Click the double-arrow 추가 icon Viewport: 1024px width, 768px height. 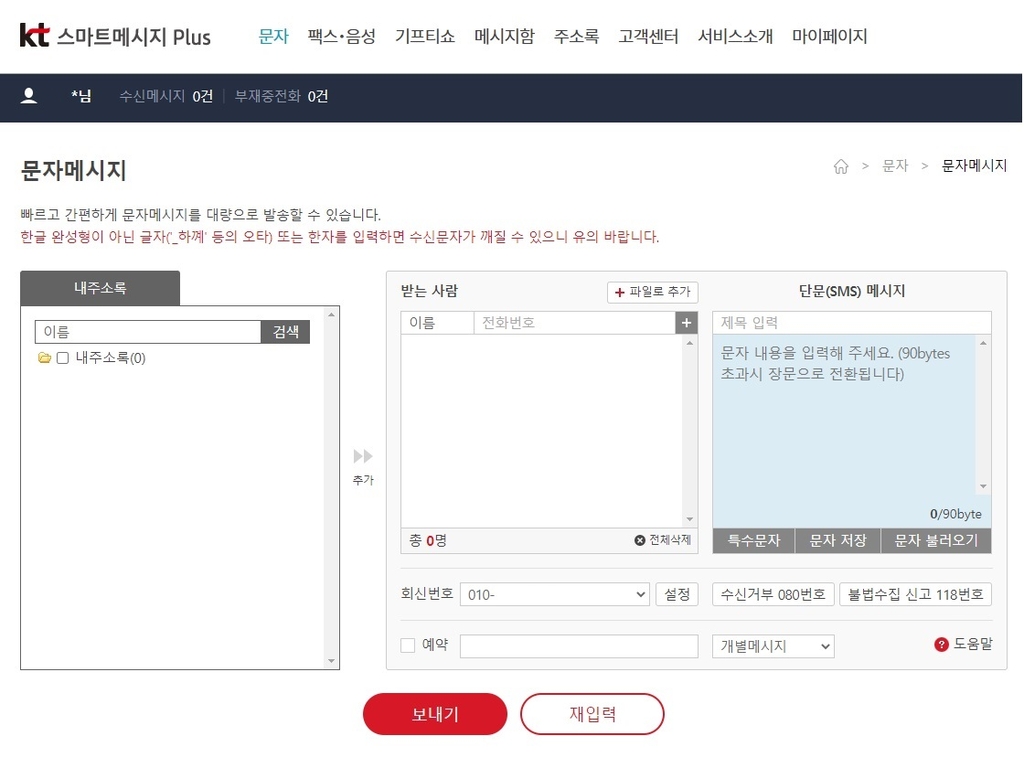coord(363,456)
